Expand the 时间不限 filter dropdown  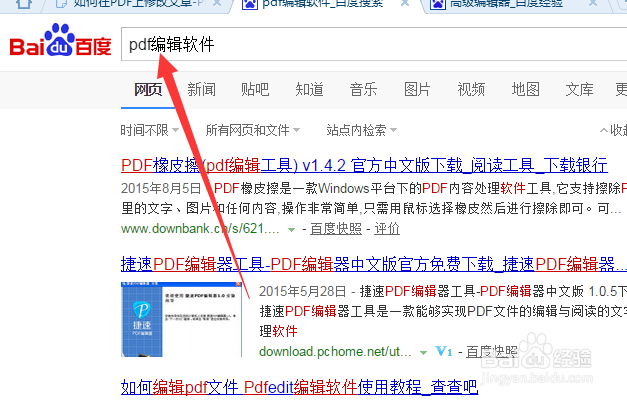tap(150, 130)
